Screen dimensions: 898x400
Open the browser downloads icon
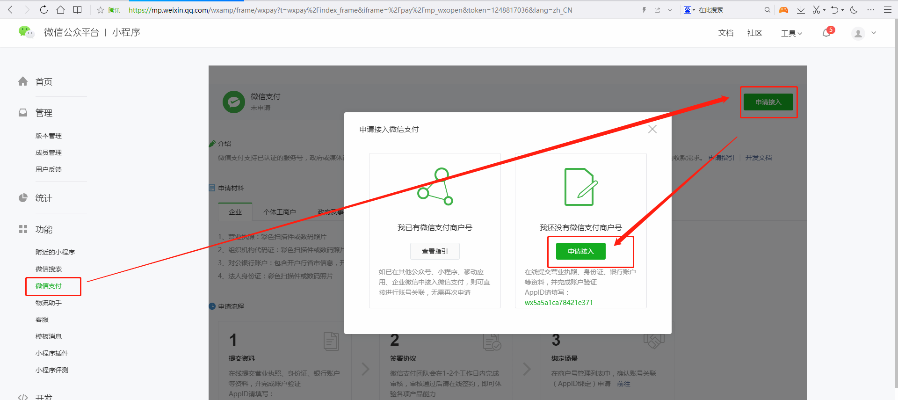pos(801,10)
